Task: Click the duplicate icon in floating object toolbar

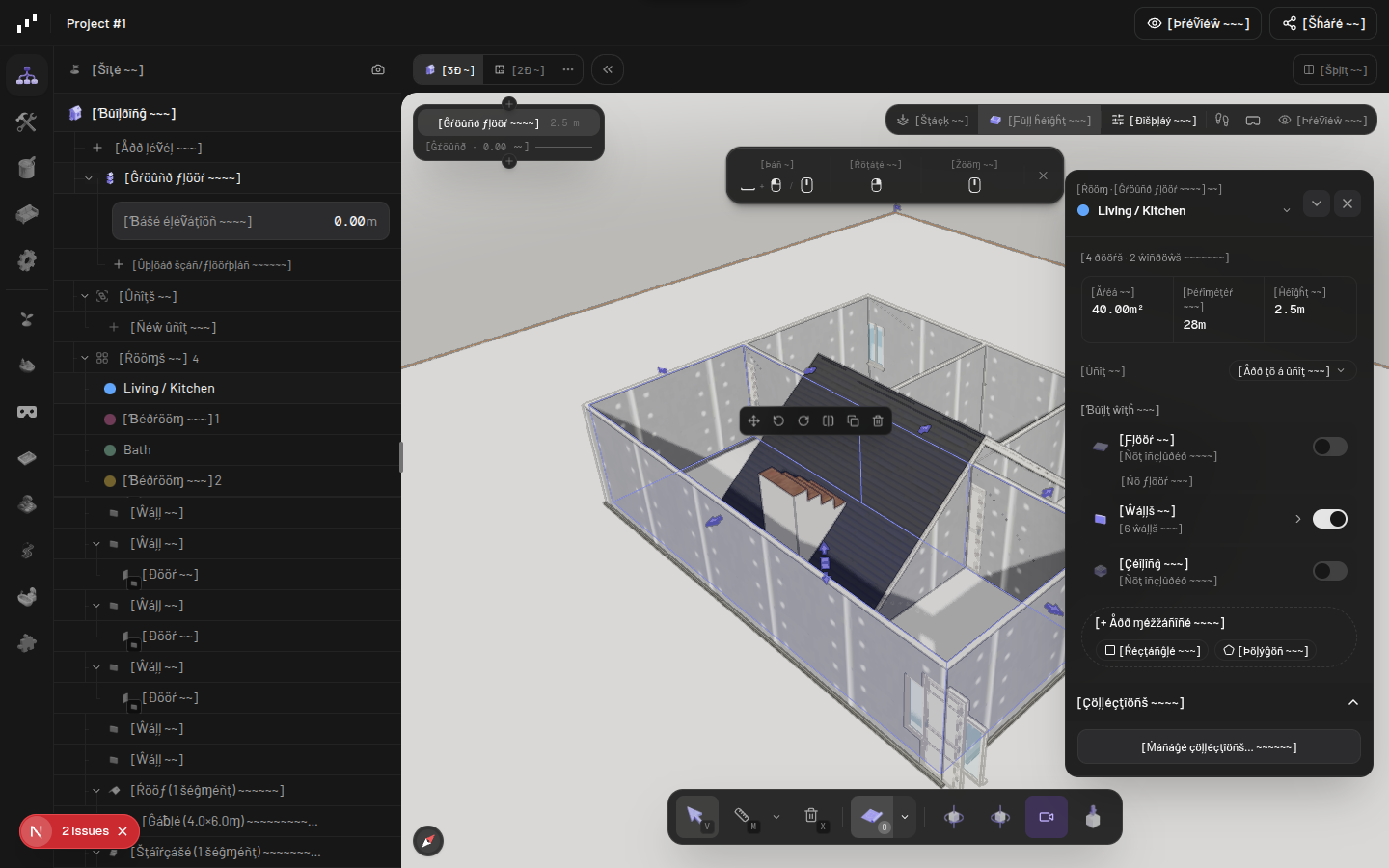Action: [853, 420]
